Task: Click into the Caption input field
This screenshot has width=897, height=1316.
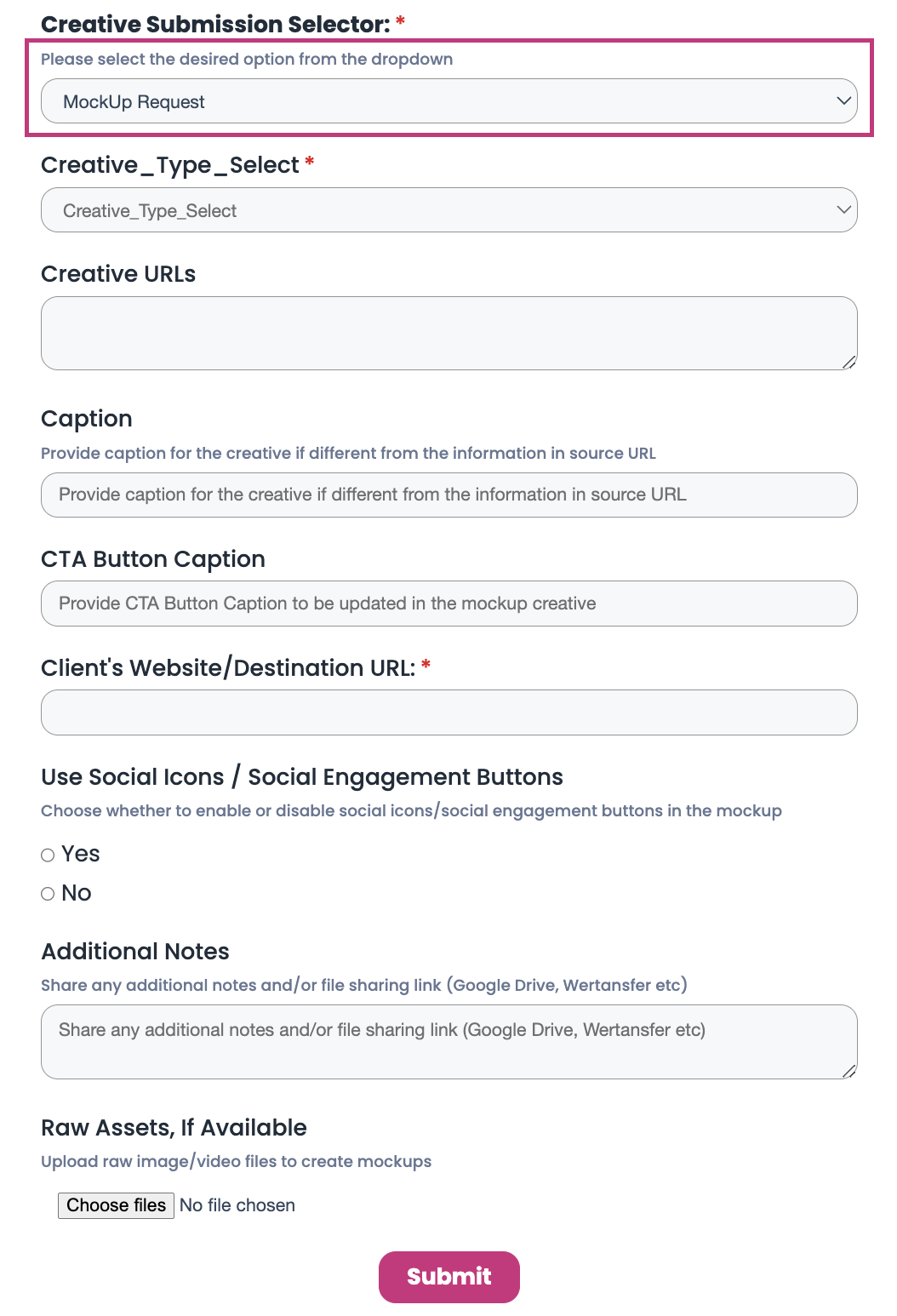Action: click(448, 495)
